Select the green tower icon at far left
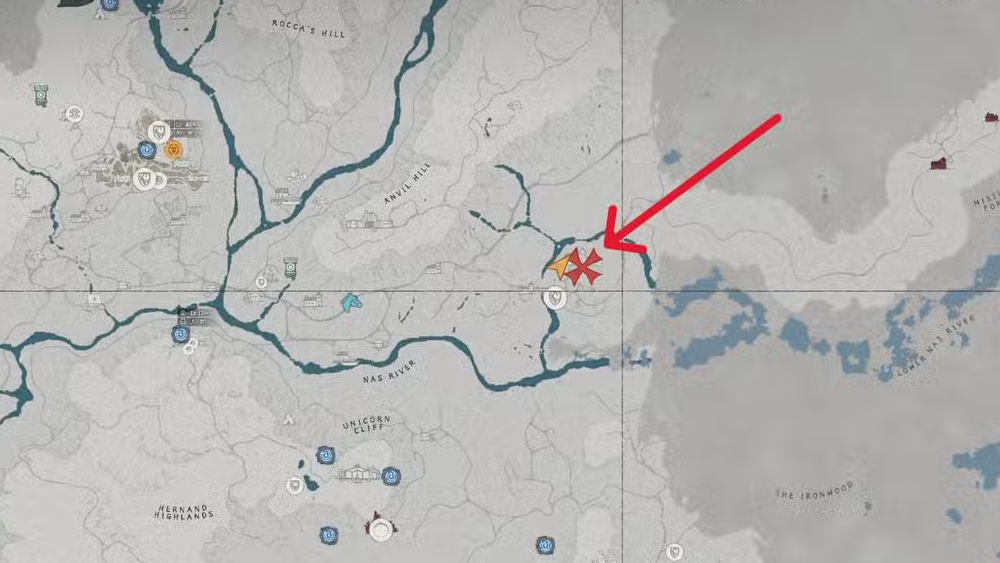The image size is (1000, 563). [x=41, y=96]
